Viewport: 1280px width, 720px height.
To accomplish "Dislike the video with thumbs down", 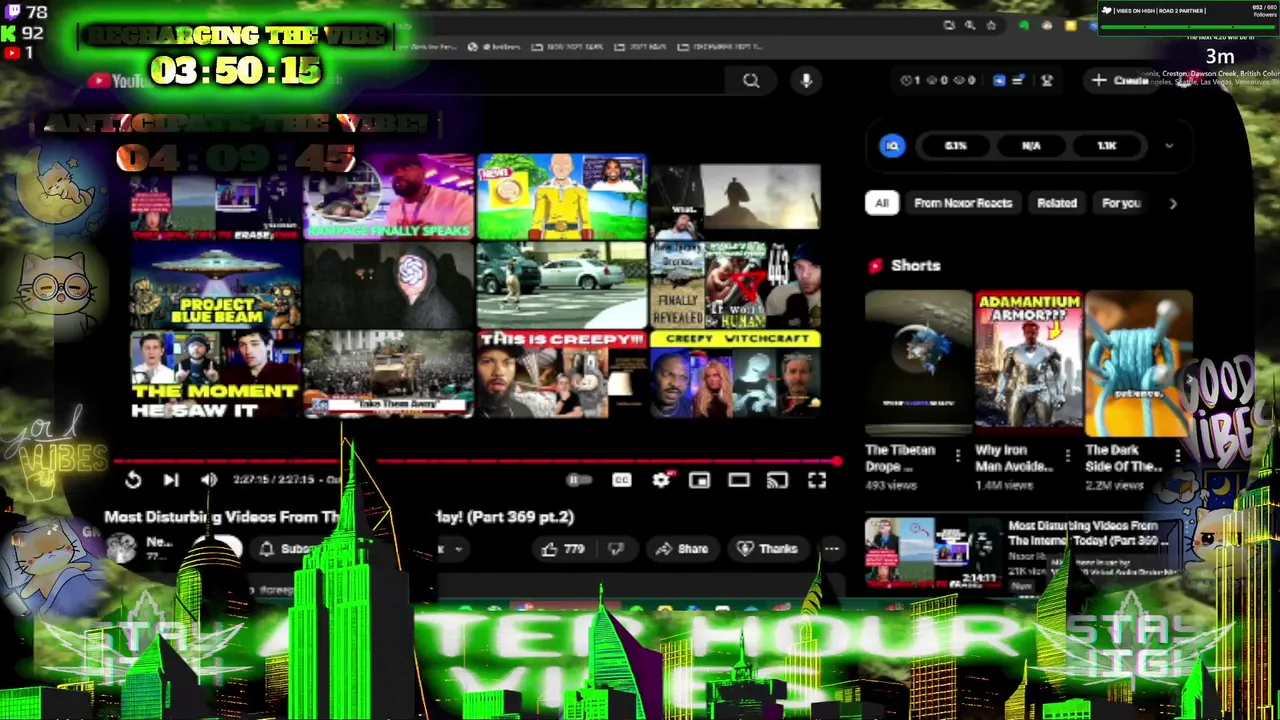I will [x=616, y=548].
